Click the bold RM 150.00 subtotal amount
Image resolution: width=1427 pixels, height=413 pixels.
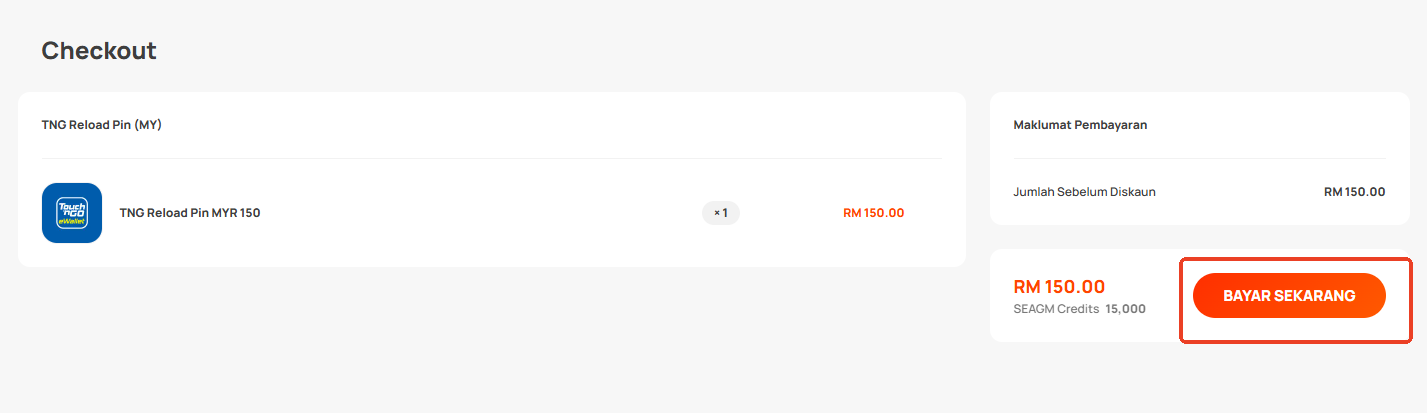click(1355, 192)
